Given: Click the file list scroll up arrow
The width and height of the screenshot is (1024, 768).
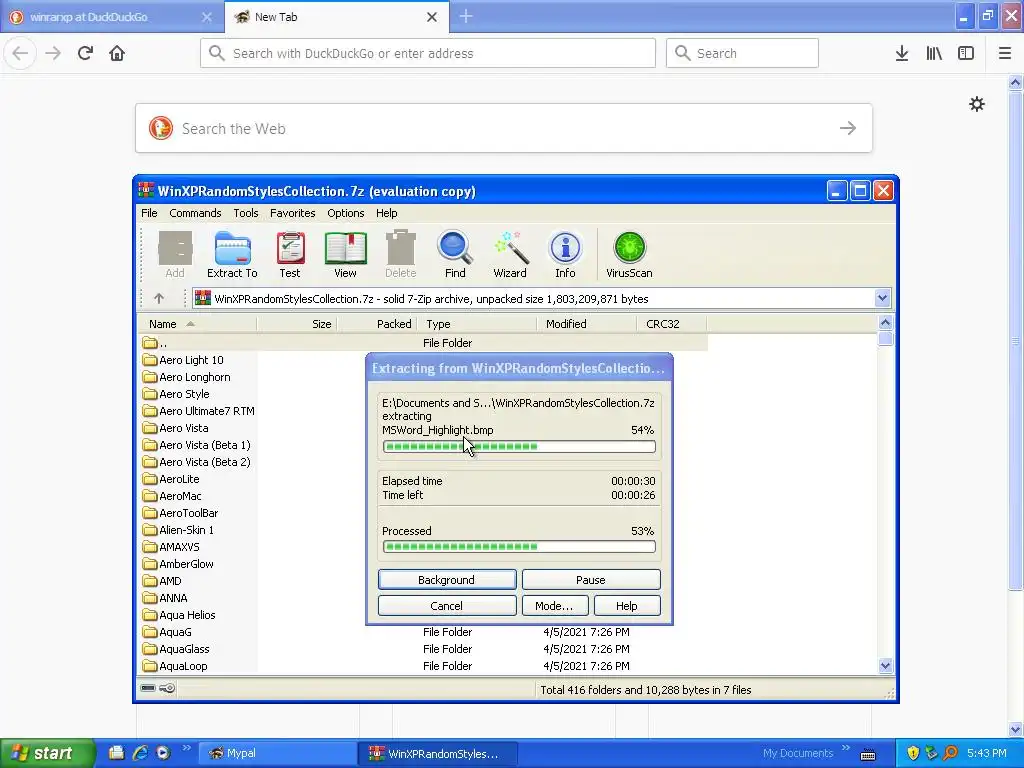Looking at the screenshot, I should (886, 322).
